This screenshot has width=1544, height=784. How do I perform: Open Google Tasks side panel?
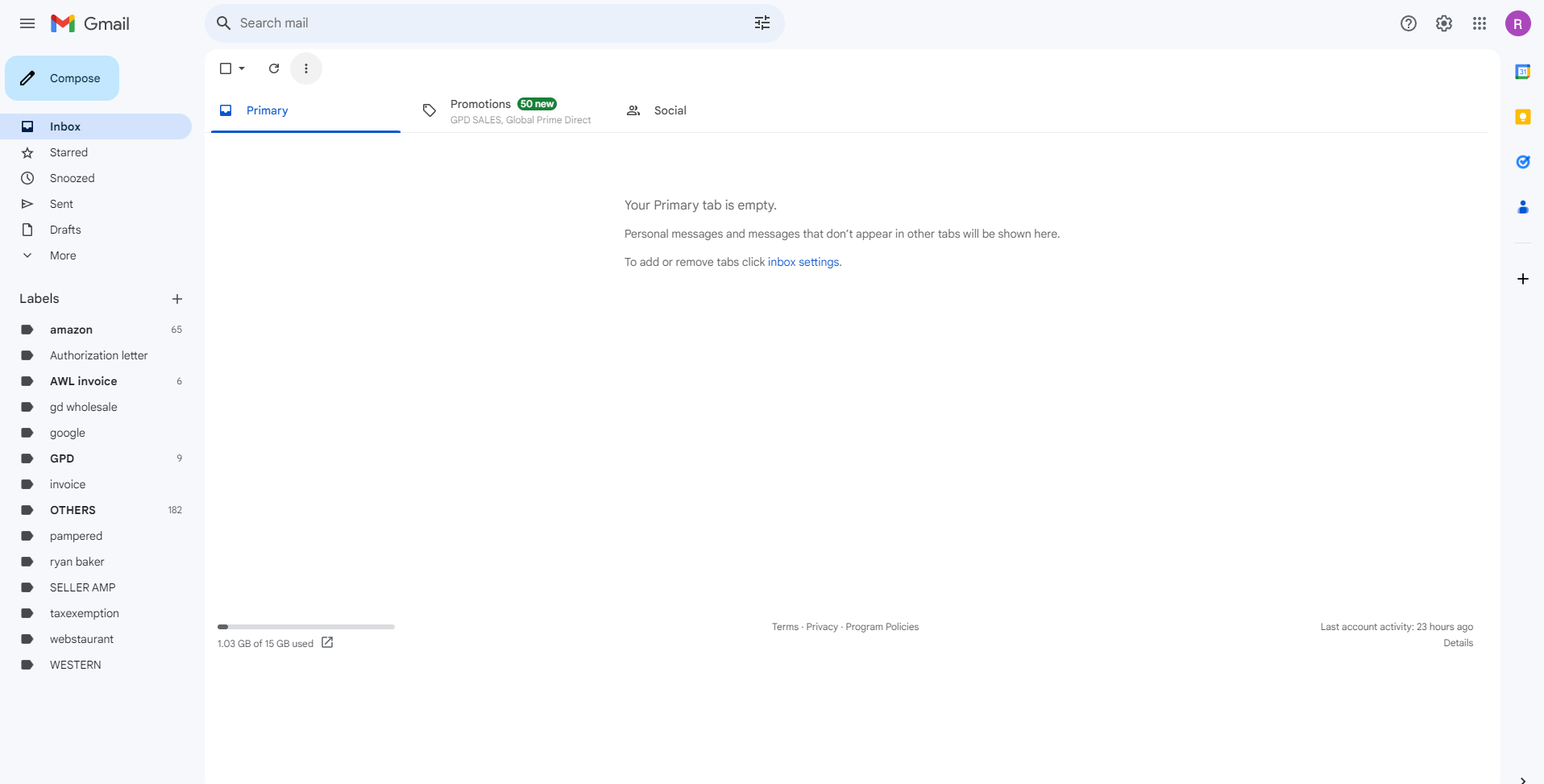[x=1523, y=162]
